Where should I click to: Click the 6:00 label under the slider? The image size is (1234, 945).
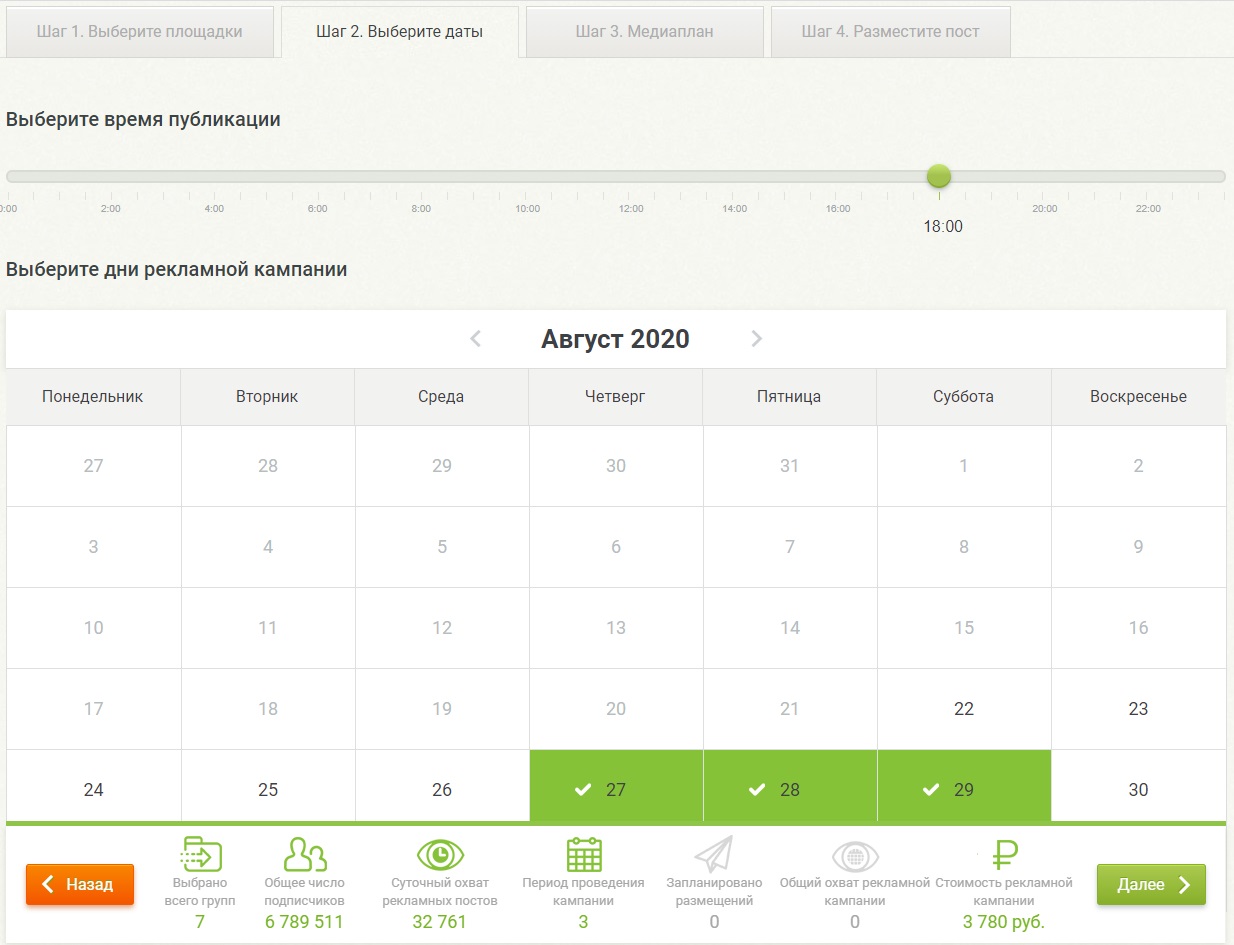click(x=318, y=208)
